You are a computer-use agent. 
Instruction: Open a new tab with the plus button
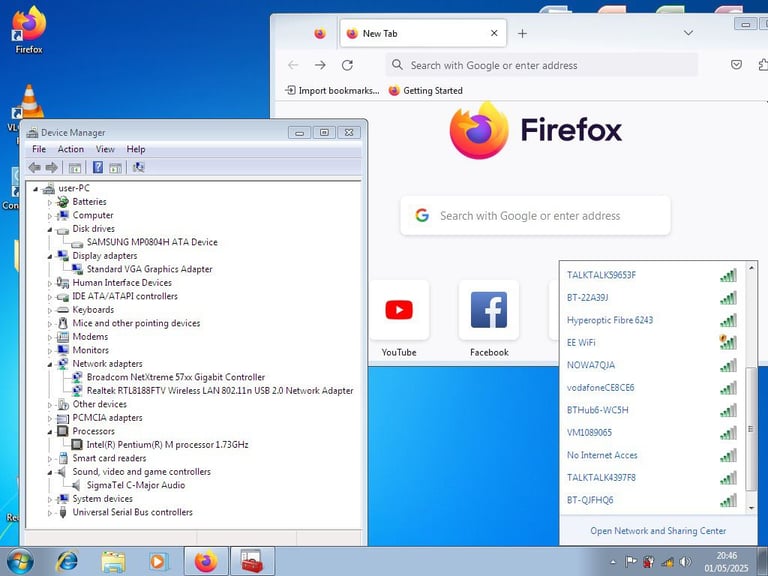[522, 33]
